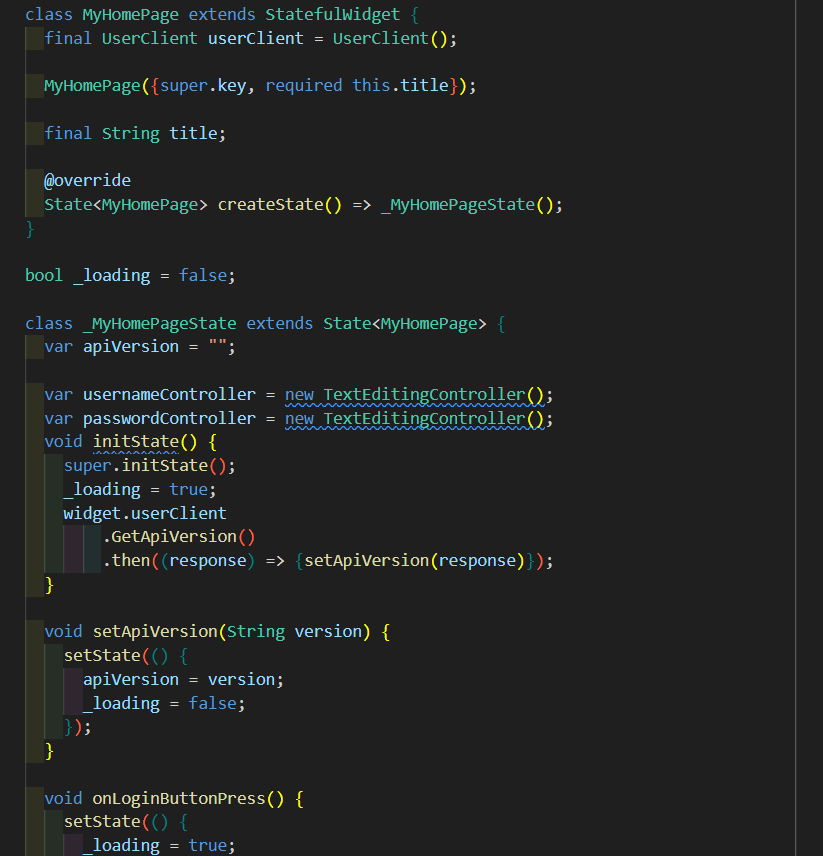Select the _loading global variable declaration
This screenshot has height=856, width=823.
111,275
